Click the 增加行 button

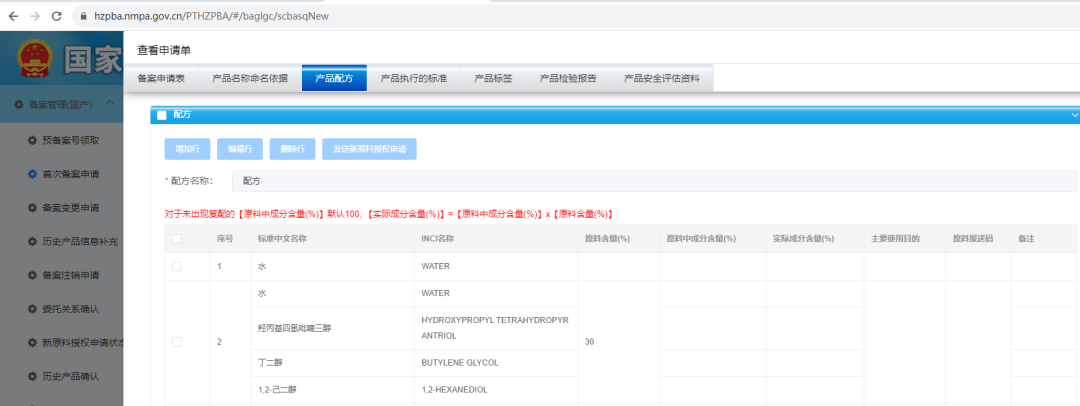[x=187, y=149]
